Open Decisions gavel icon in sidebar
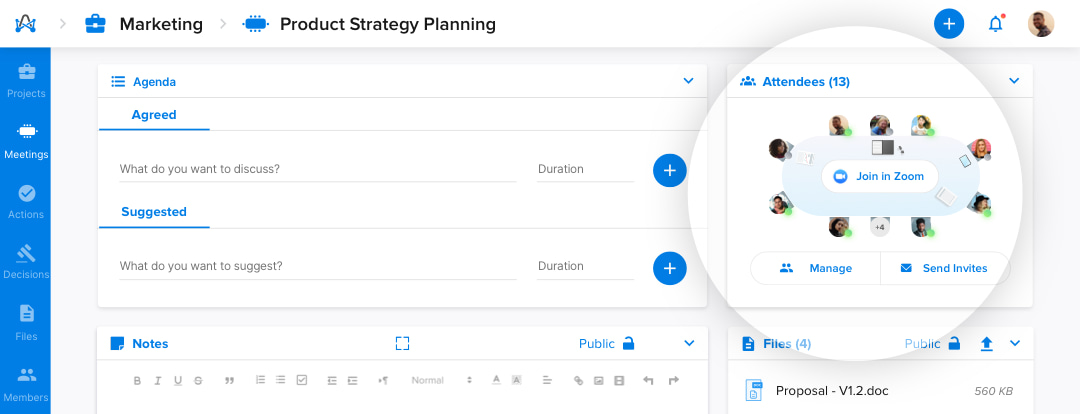Screen dimensions: 1080x414 point(26,253)
